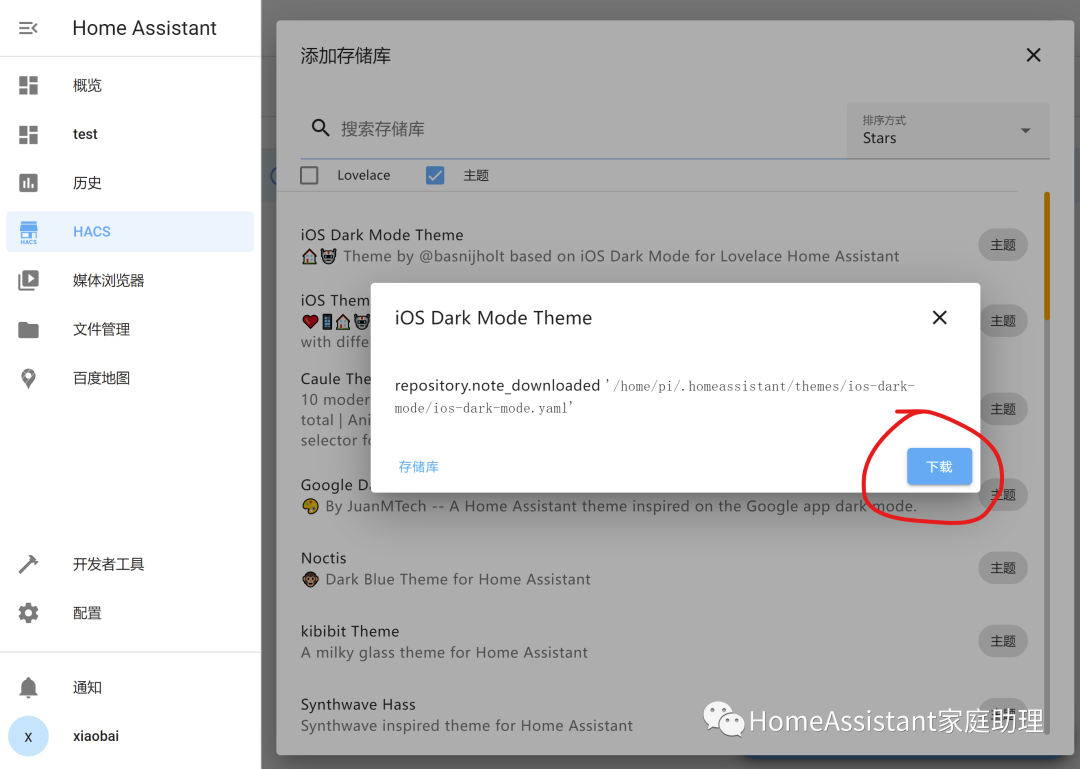Select 媒体浏览器 in the sidebar
The width and height of the screenshot is (1080, 769).
129,280
